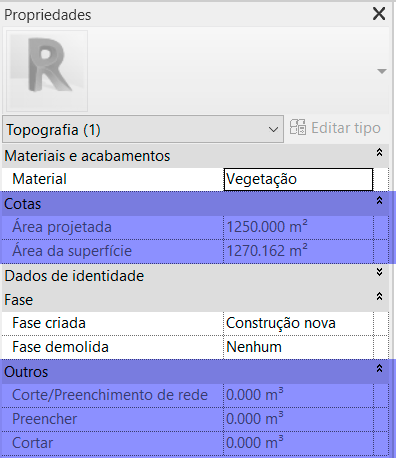Select the Preencher volume value

(298, 419)
